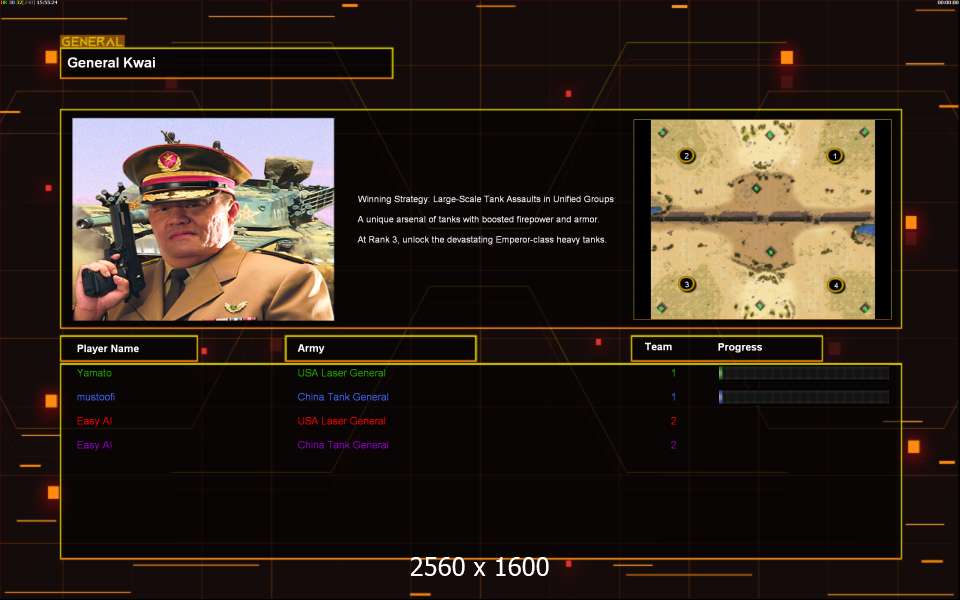Click the General Kwai title field
This screenshot has height=600, width=960.
(x=227, y=63)
